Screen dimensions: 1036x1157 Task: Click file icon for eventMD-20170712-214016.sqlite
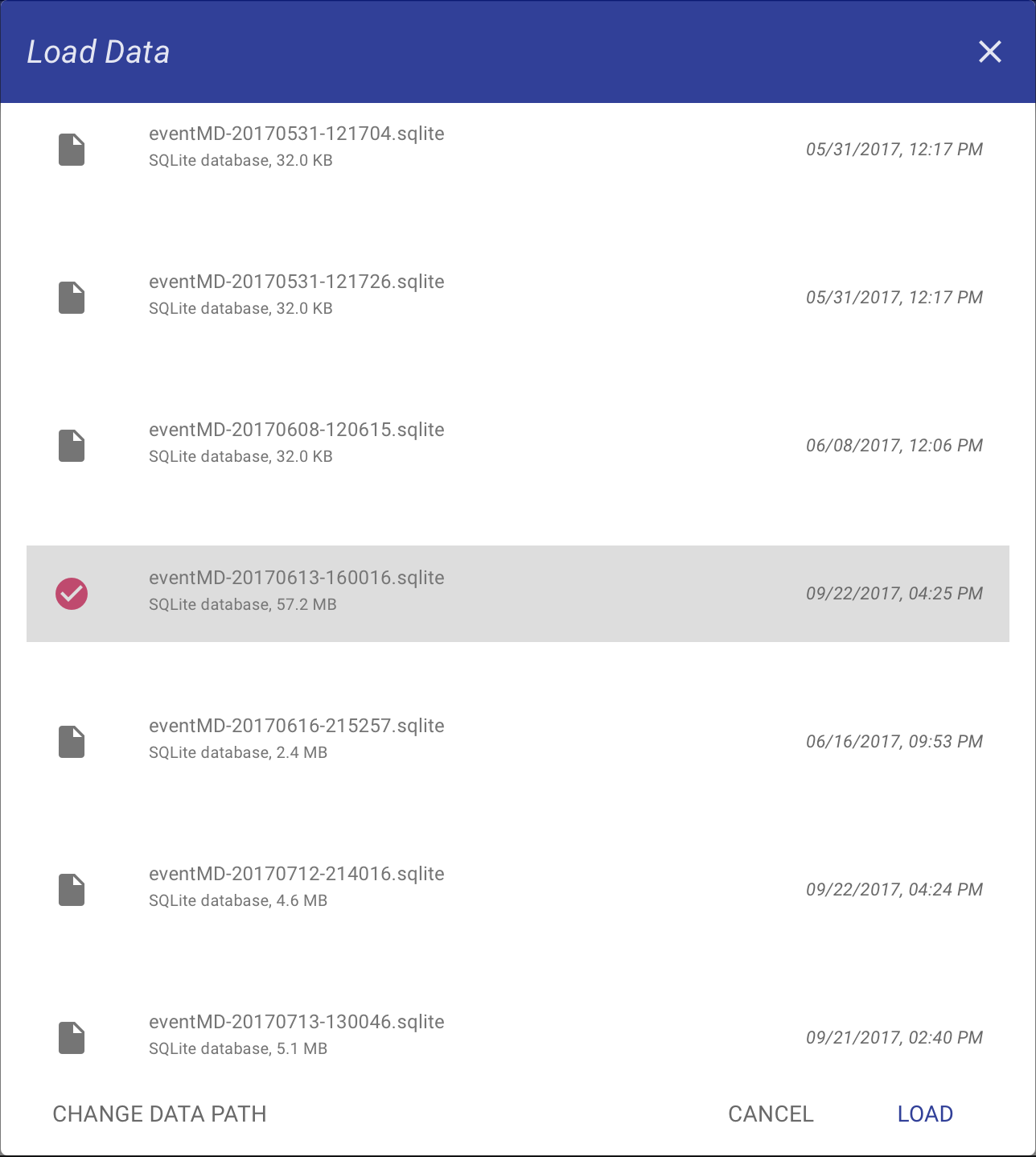(x=72, y=890)
